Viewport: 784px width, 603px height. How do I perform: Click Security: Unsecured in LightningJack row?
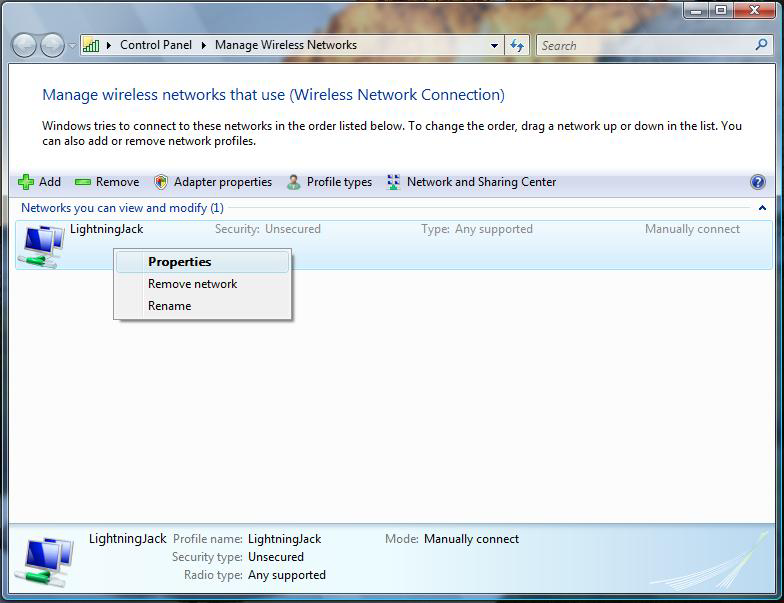tap(268, 229)
